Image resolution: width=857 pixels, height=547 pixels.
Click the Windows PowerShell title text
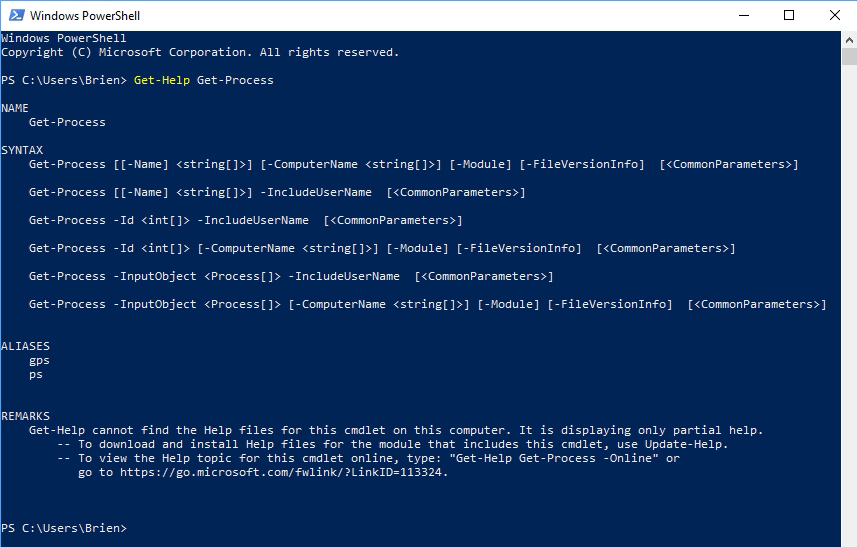point(85,16)
